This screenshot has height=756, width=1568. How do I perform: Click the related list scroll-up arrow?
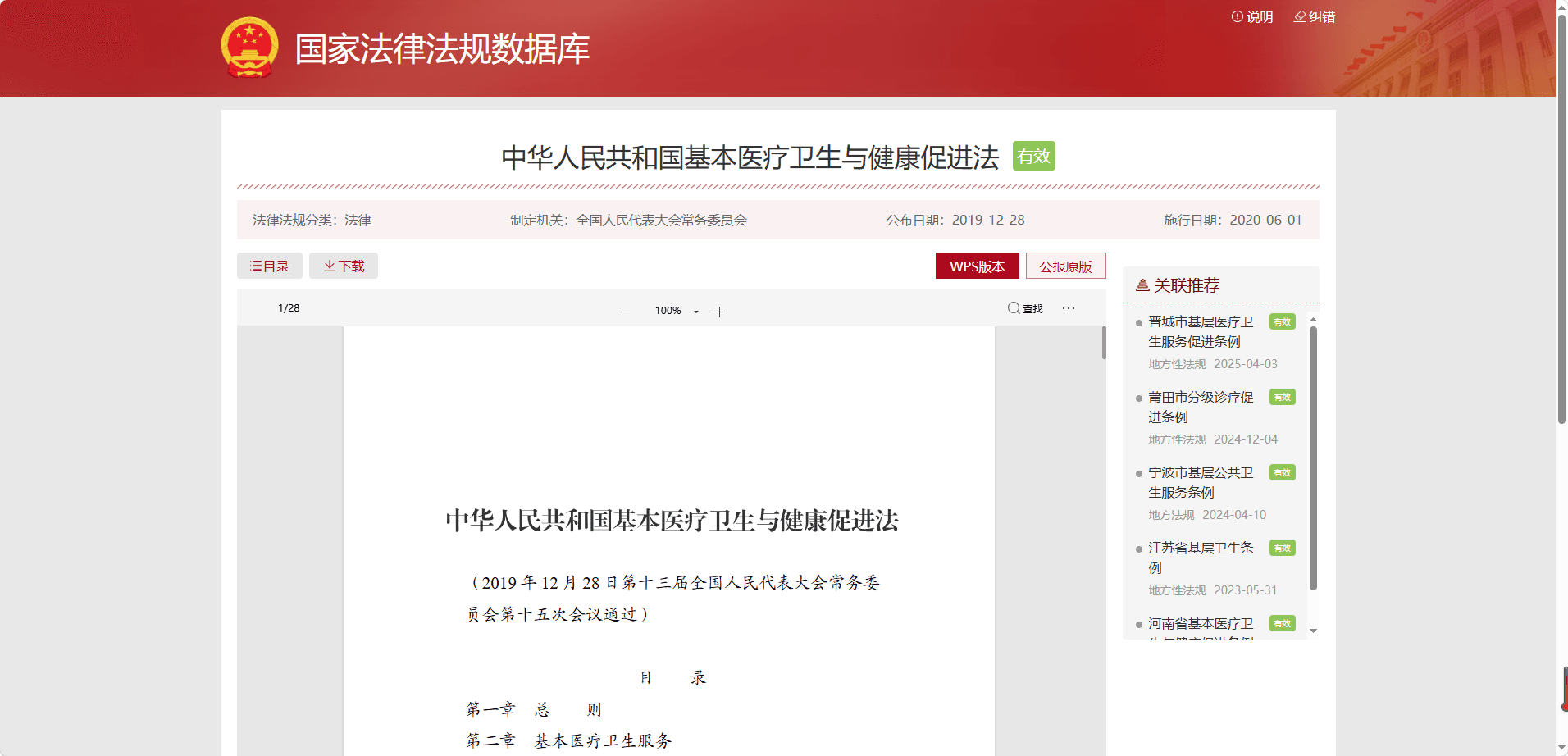pos(1313,320)
